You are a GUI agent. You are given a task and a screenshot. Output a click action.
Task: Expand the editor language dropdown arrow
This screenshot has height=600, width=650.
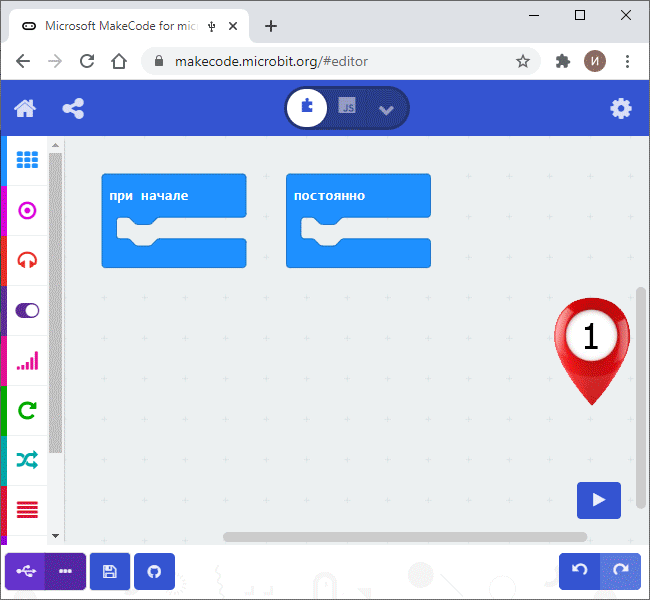386,110
